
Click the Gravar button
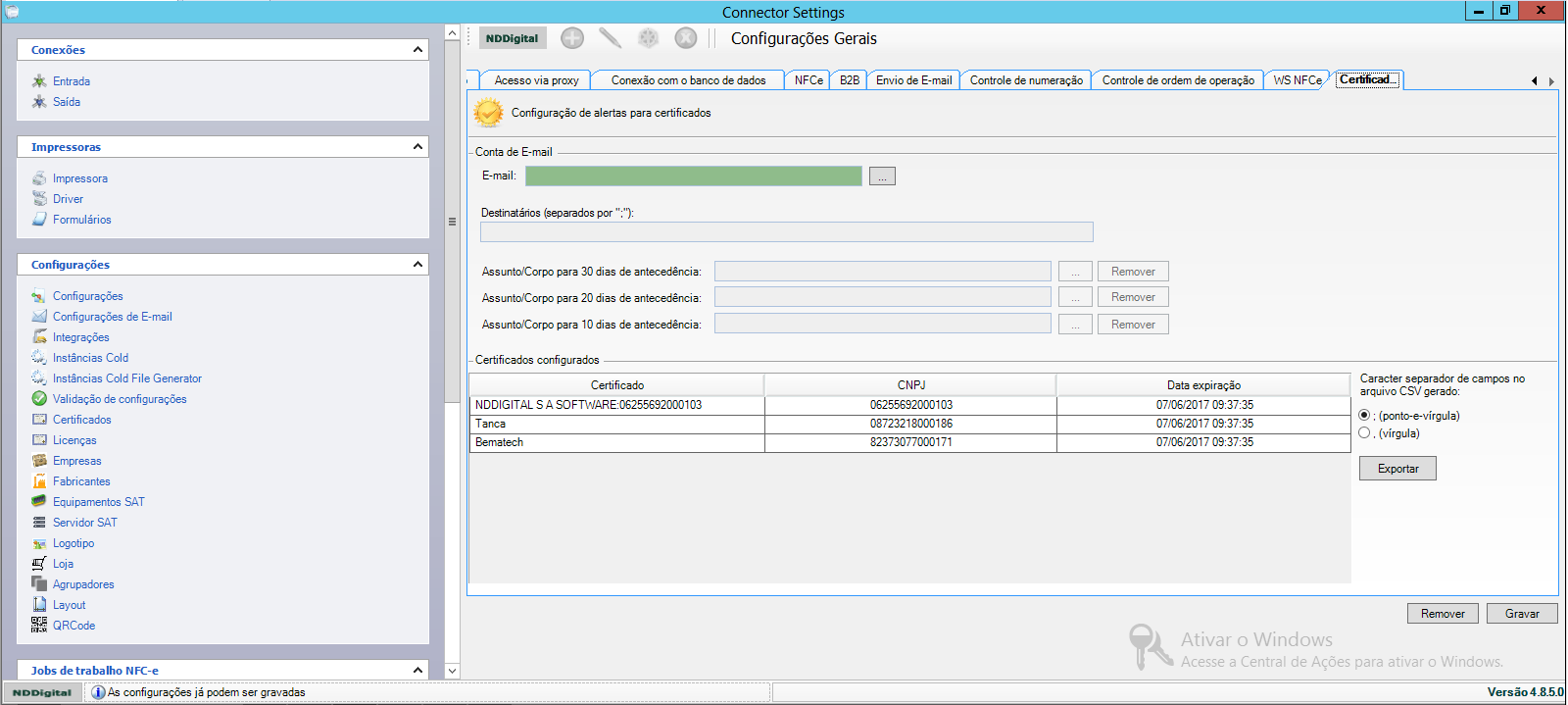1521,614
